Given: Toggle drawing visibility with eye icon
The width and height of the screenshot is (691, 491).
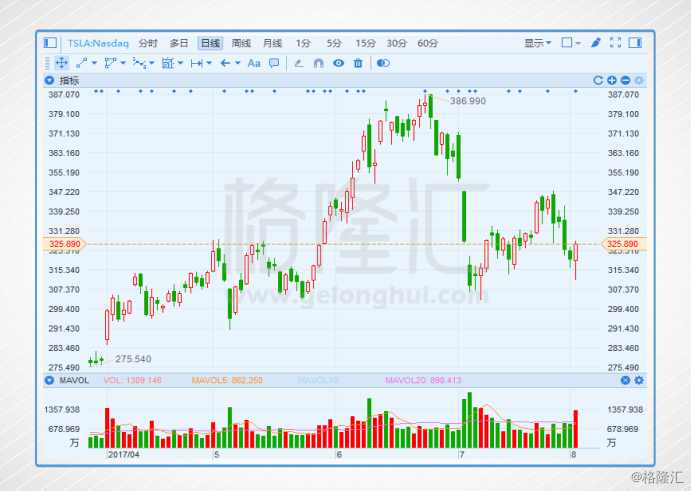Looking at the screenshot, I should click(x=338, y=62).
